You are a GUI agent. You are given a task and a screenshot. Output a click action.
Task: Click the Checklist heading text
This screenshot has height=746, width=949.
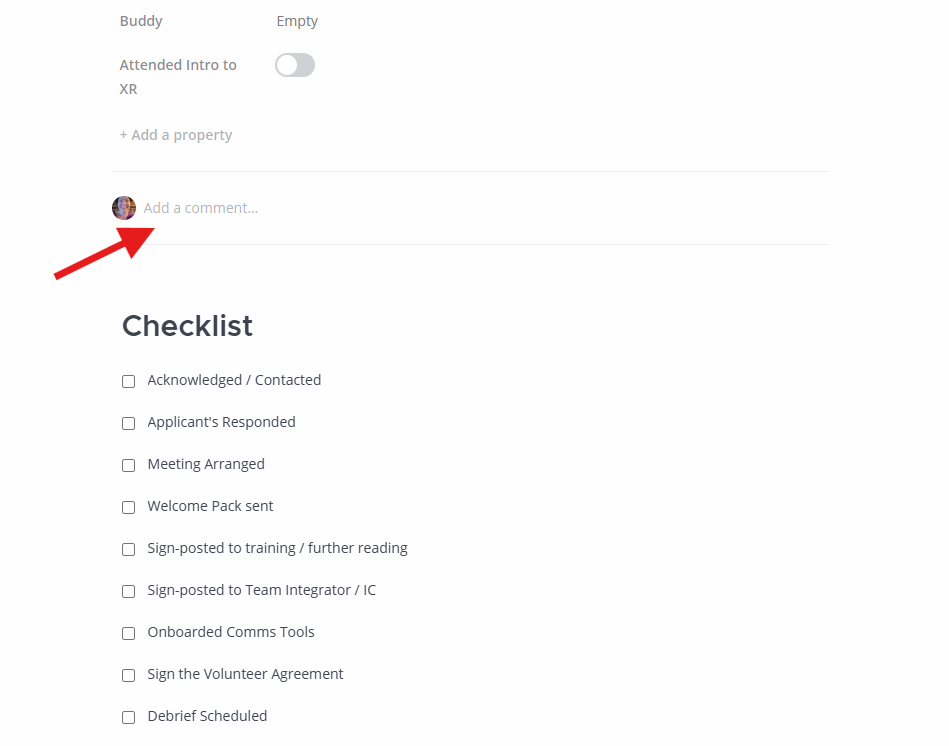click(x=187, y=325)
